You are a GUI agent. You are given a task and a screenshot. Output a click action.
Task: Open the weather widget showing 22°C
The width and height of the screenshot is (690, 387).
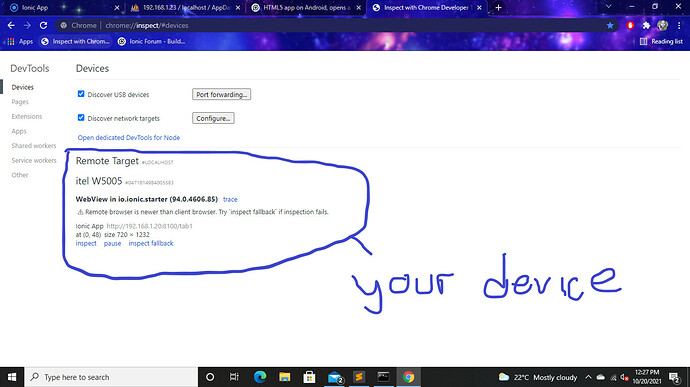pyautogui.click(x=537, y=377)
